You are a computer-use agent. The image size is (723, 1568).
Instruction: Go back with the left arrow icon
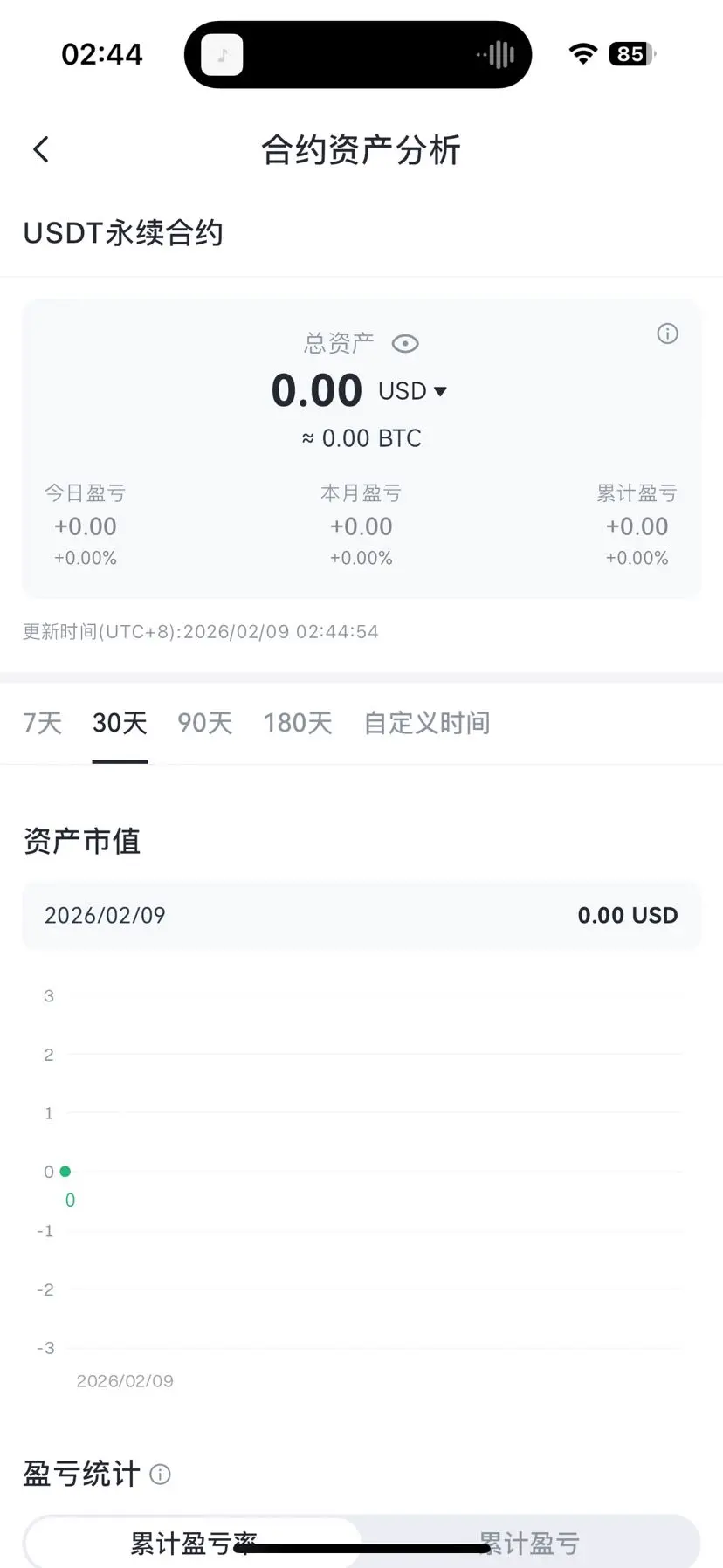tap(41, 149)
